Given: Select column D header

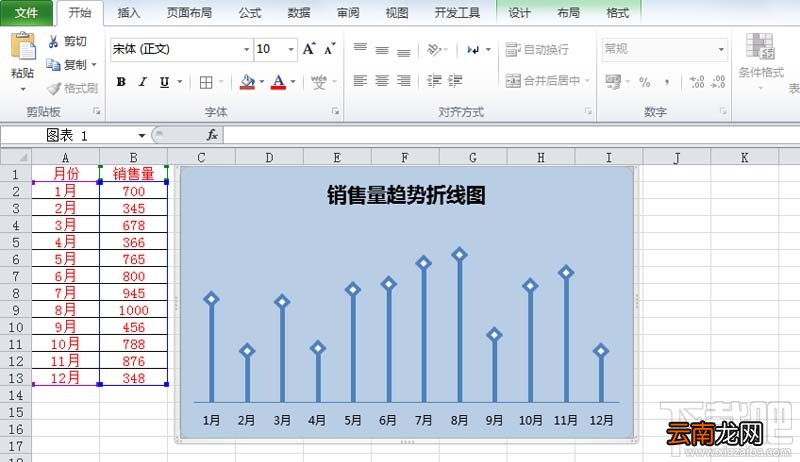Looking at the screenshot, I should pos(269,158).
